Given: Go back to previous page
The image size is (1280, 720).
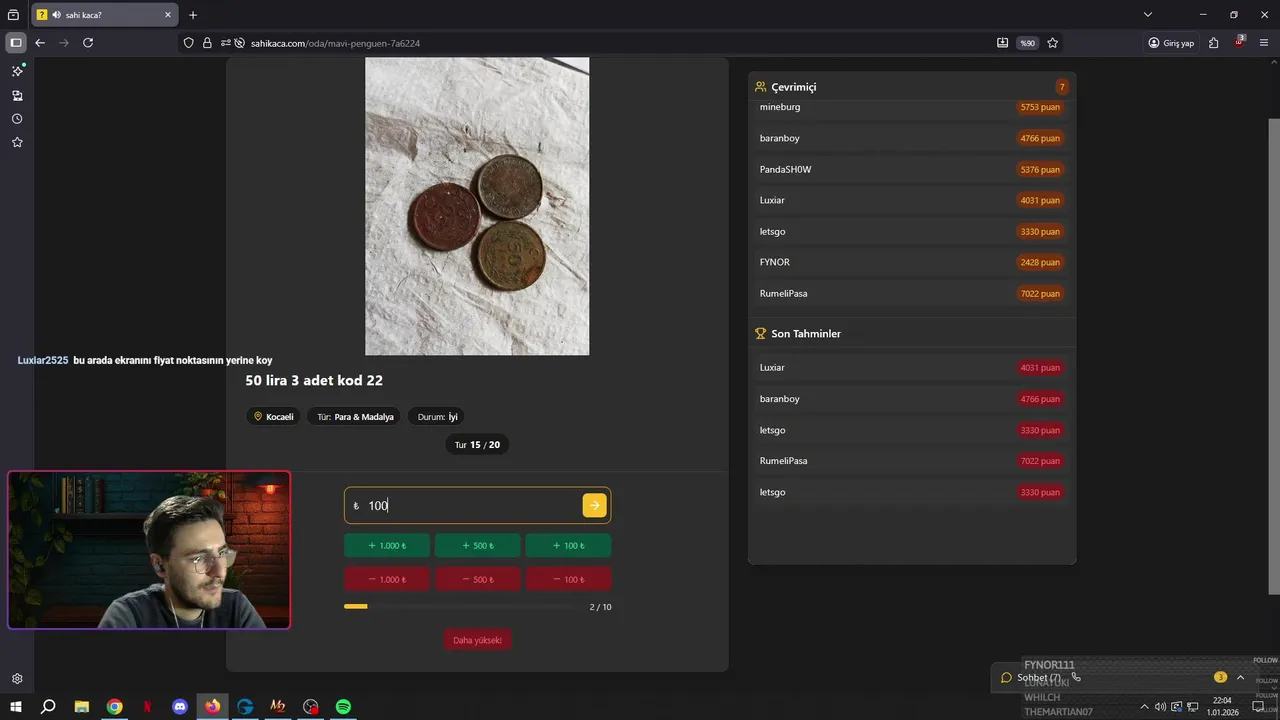Looking at the screenshot, I should coord(40,43).
